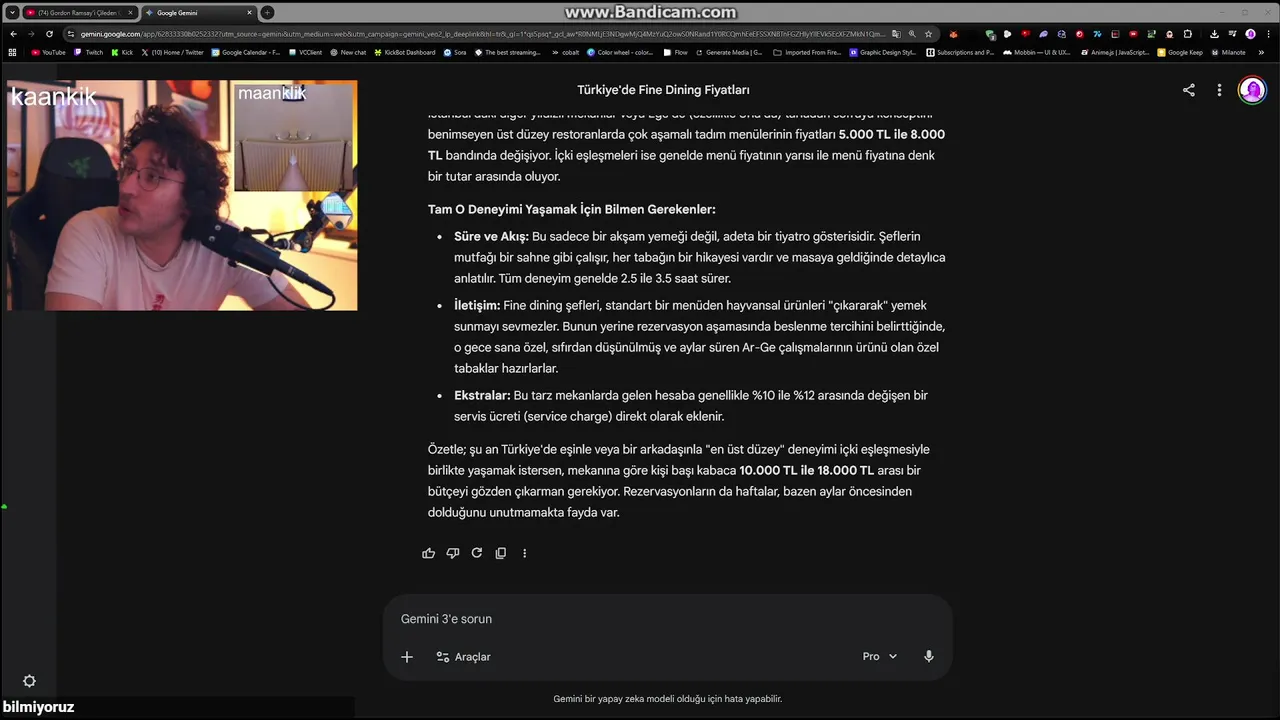The height and width of the screenshot is (720, 1280).
Task: Open the Chrome extensions puzzle icon
Action: click(1188, 34)
